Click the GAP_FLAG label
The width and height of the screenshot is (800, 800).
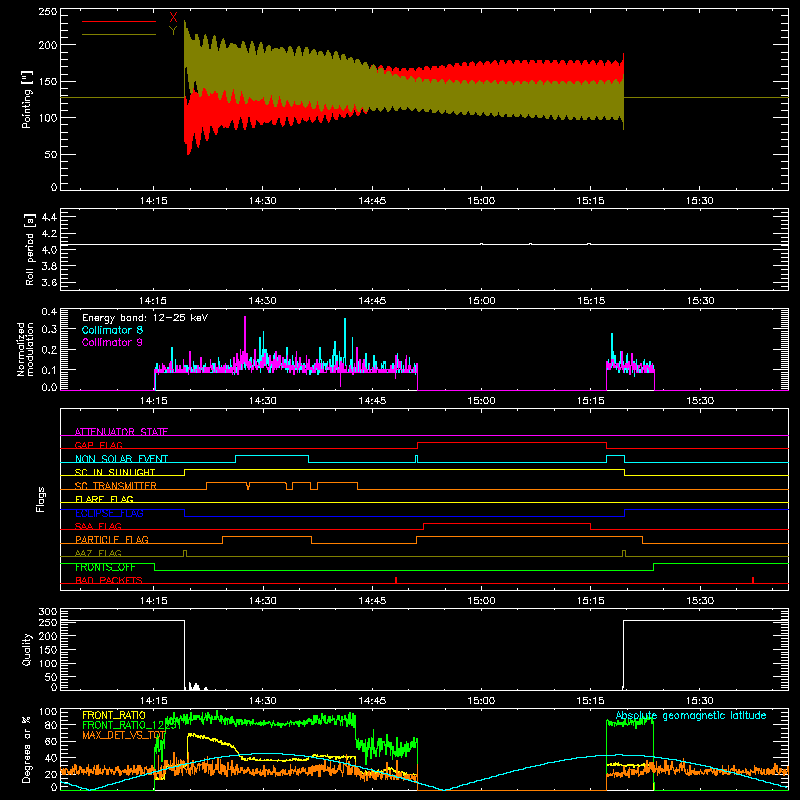pos(99,445)
